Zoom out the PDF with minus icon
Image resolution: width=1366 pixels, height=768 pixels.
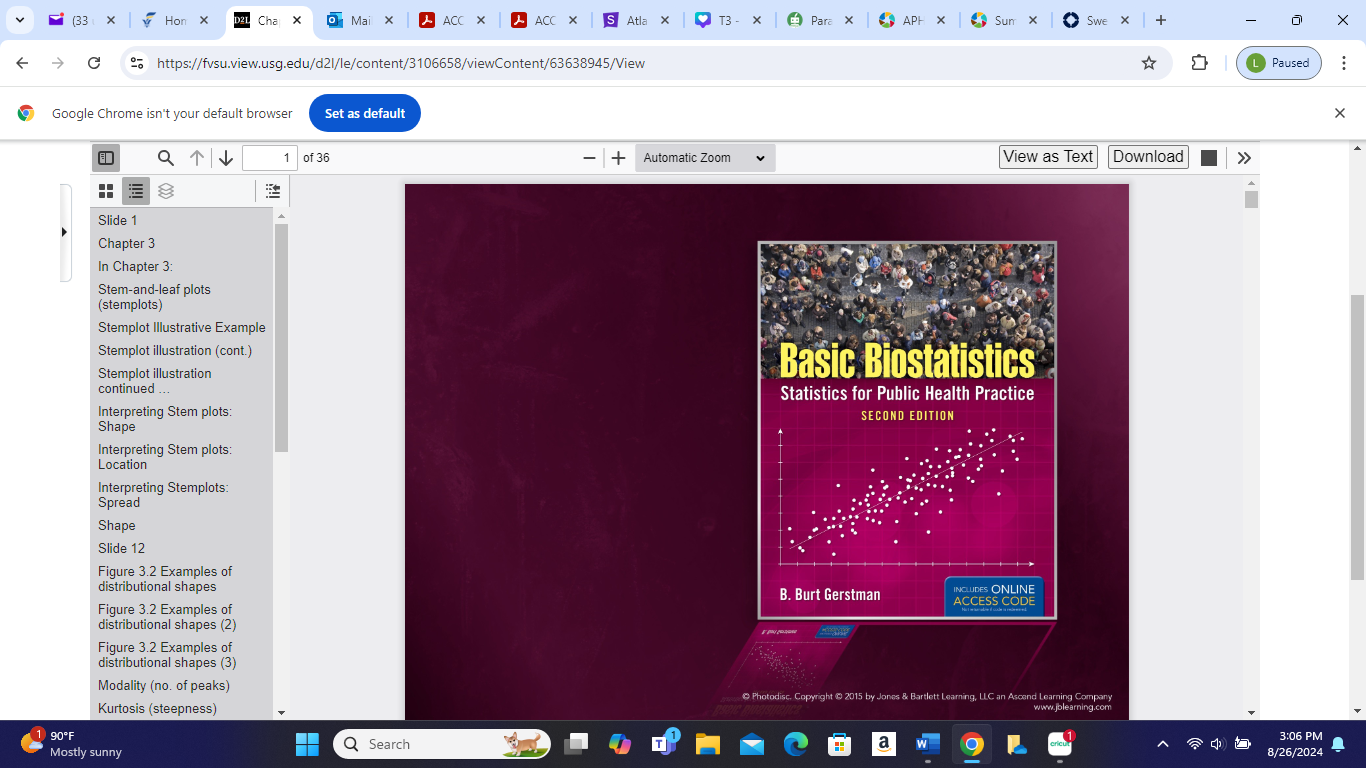(x=590, y=158)
